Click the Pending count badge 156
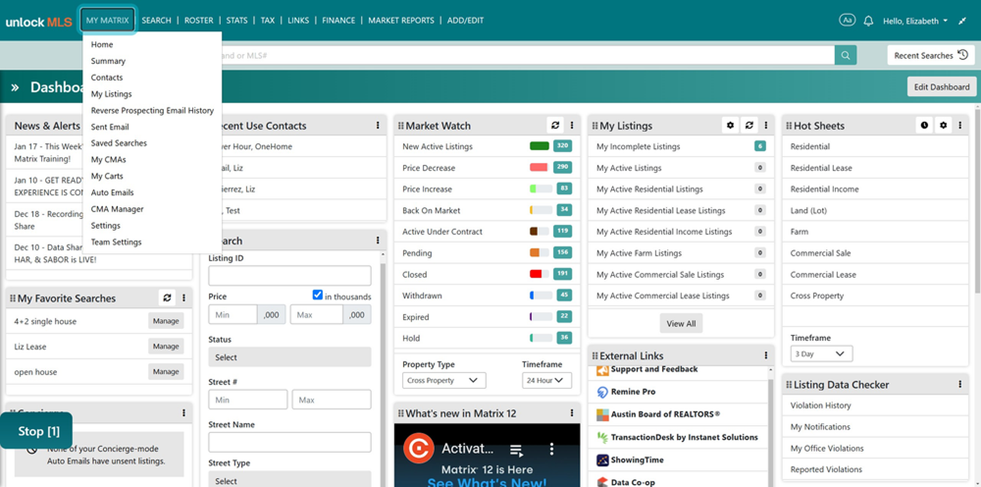 pyautogui.click(x=563, y=252)
